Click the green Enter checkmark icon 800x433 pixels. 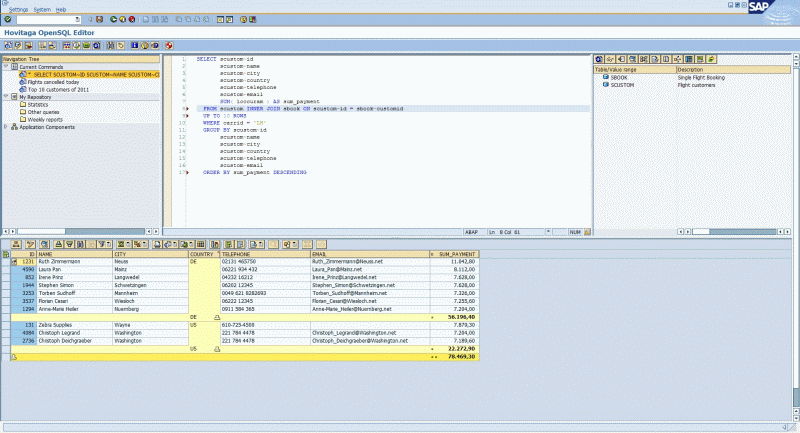click(8, 19)
